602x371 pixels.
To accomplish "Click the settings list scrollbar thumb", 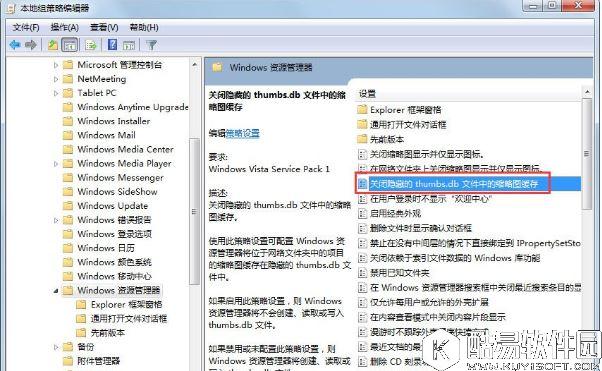I will (x=587, y=154).
